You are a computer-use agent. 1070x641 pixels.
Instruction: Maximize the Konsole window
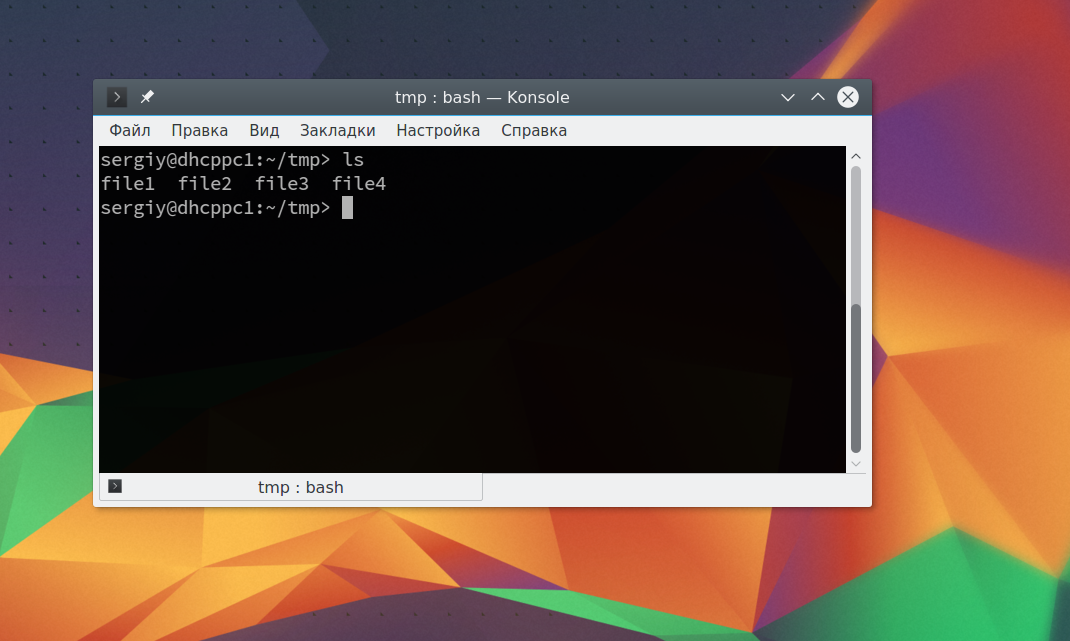(818, 97)
